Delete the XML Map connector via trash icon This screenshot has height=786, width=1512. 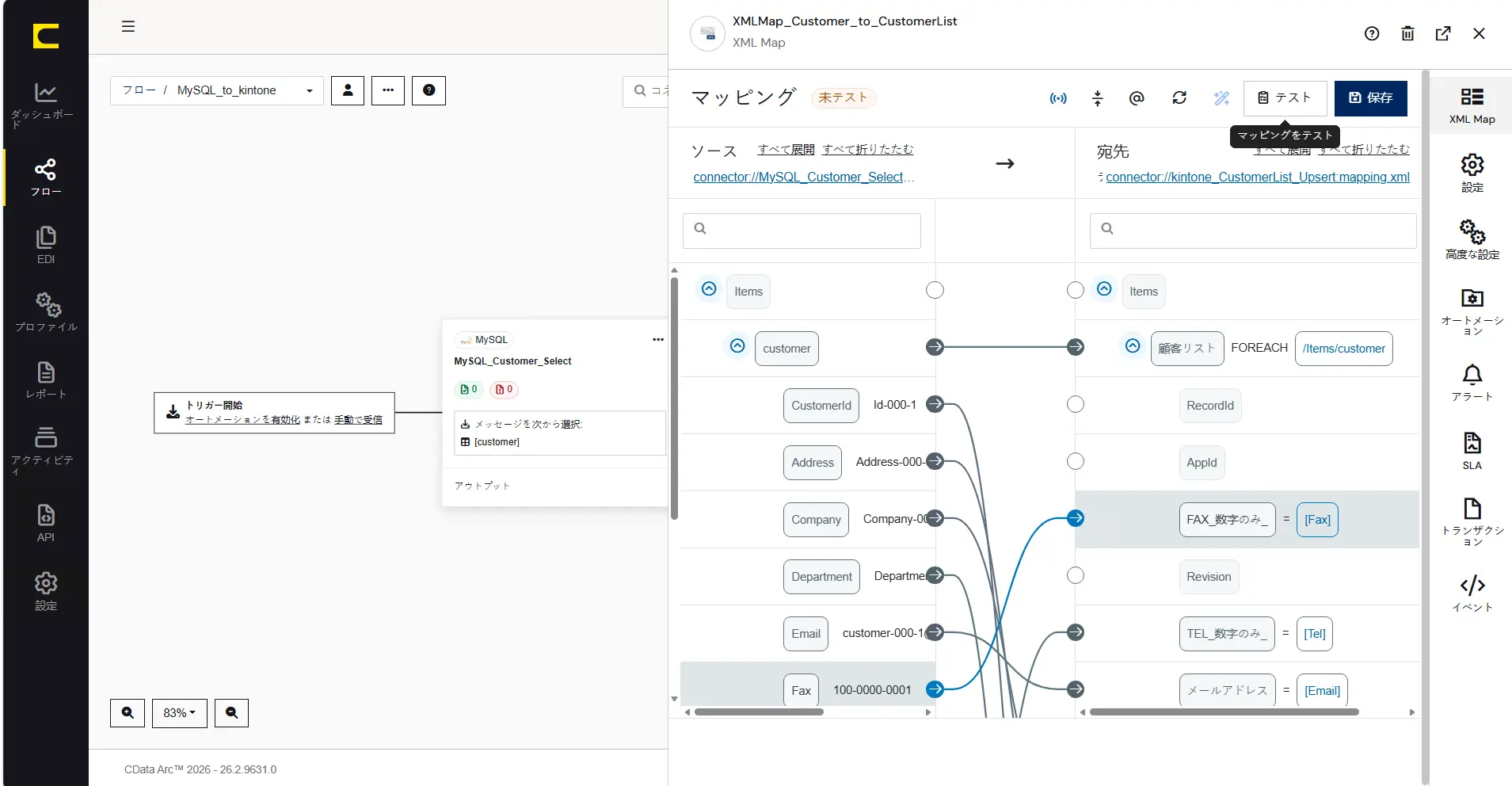(x=1407, y=33)
